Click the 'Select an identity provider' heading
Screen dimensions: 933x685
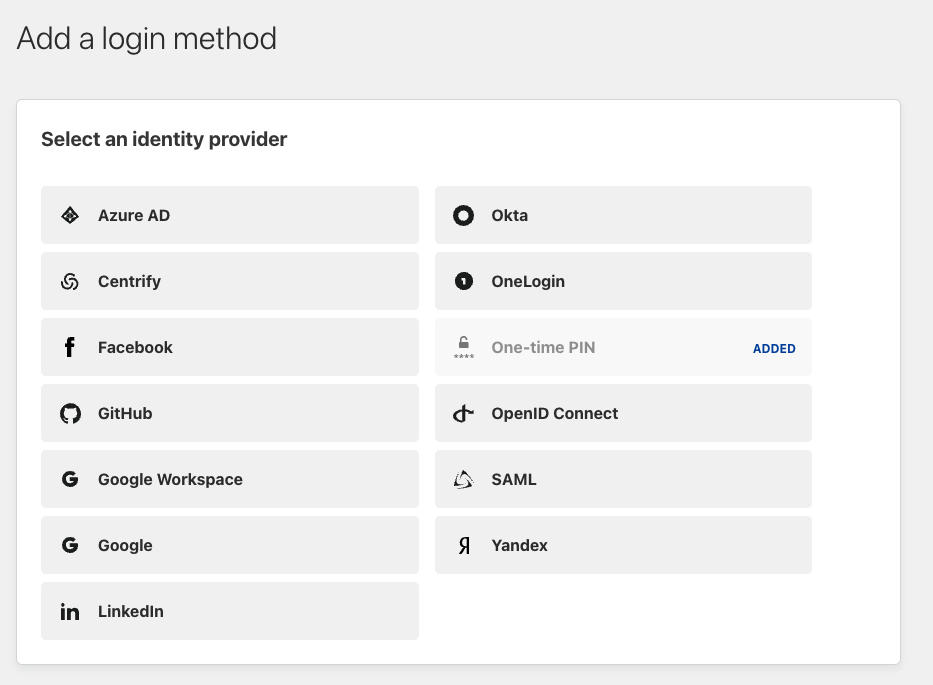pos(164,139)
